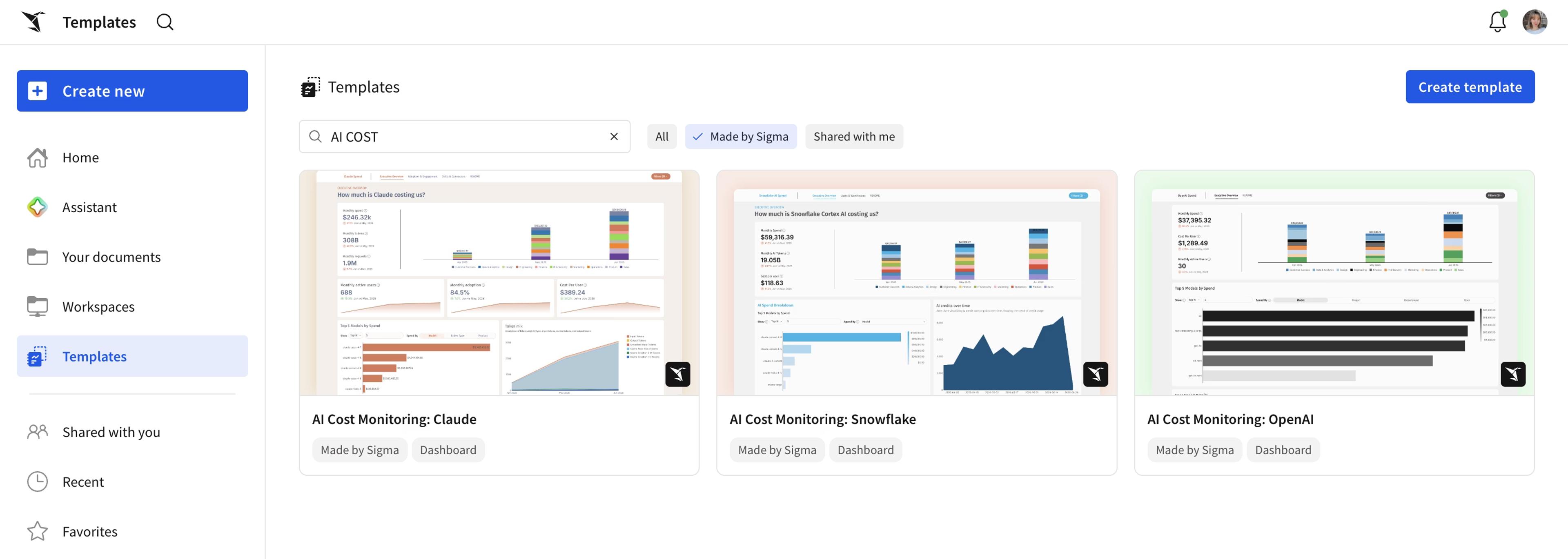Image resolution: width=1568 pixels, height=559 pixels.
Task: Click AI Cost Monitoring: Snowflake title
Action: [x=822, y=419]
